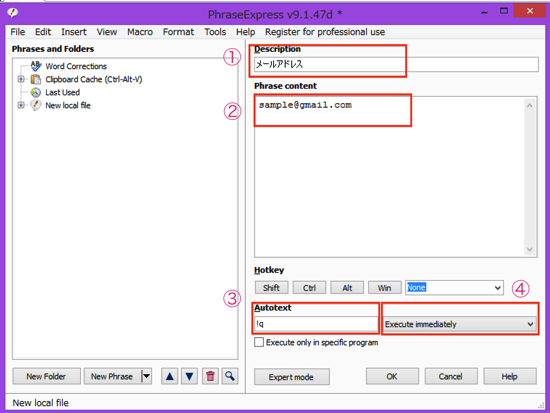Open the New Phrase dropdown arrow
Screen dimensions: 550x413
point(147,377)
